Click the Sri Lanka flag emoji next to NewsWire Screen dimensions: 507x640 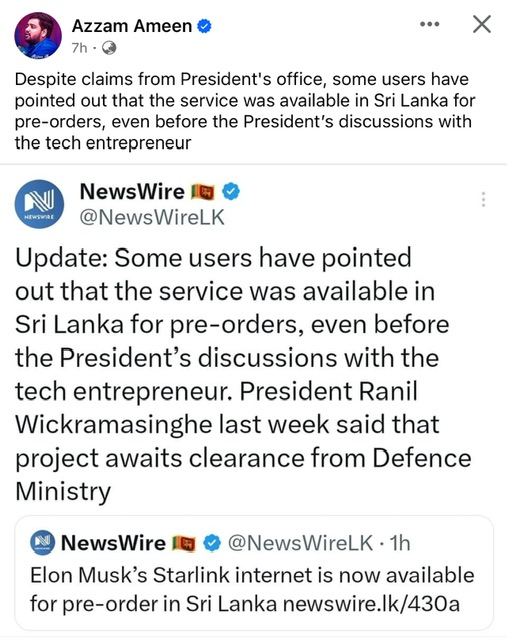pos(202,192)
